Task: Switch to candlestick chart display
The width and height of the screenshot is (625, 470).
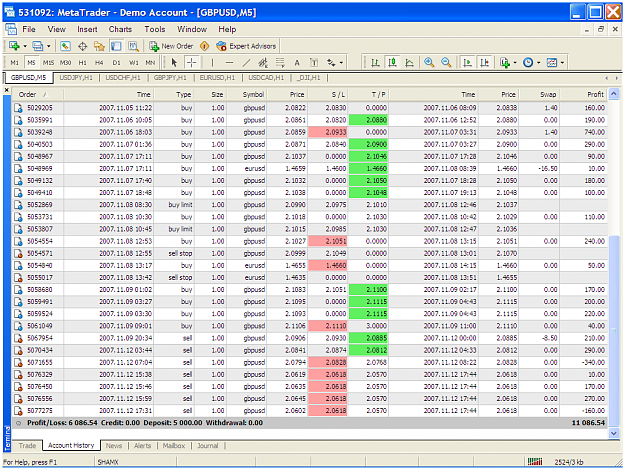Action: point(392,63)
